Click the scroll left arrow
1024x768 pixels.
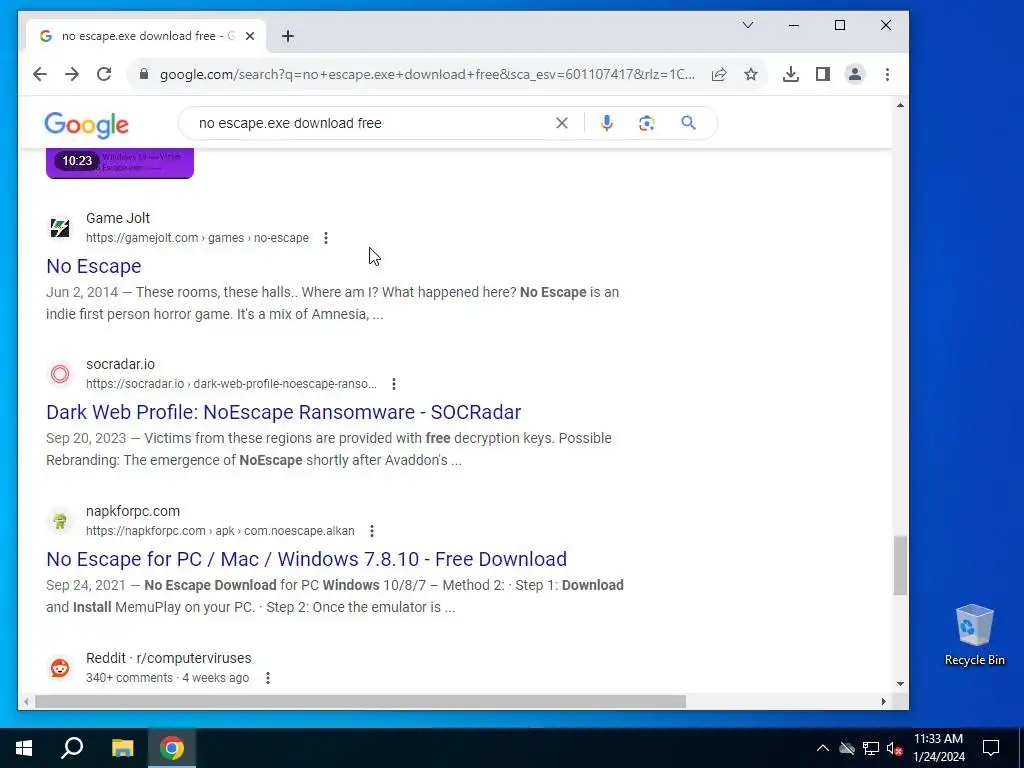pyautogui.click(x=25, y=701)
